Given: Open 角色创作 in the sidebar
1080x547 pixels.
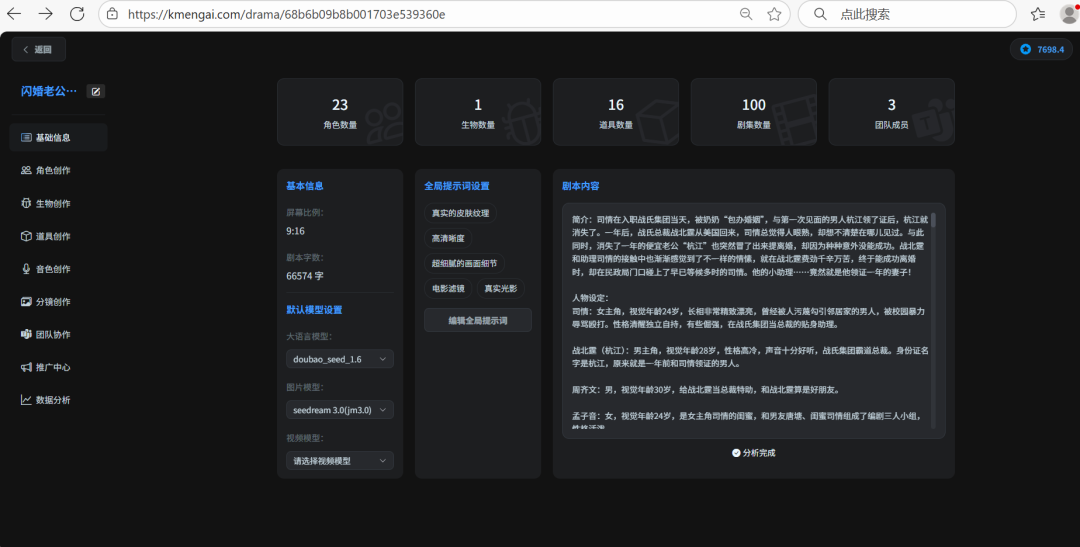Looking at the screenshot, I should pos(53,170).
